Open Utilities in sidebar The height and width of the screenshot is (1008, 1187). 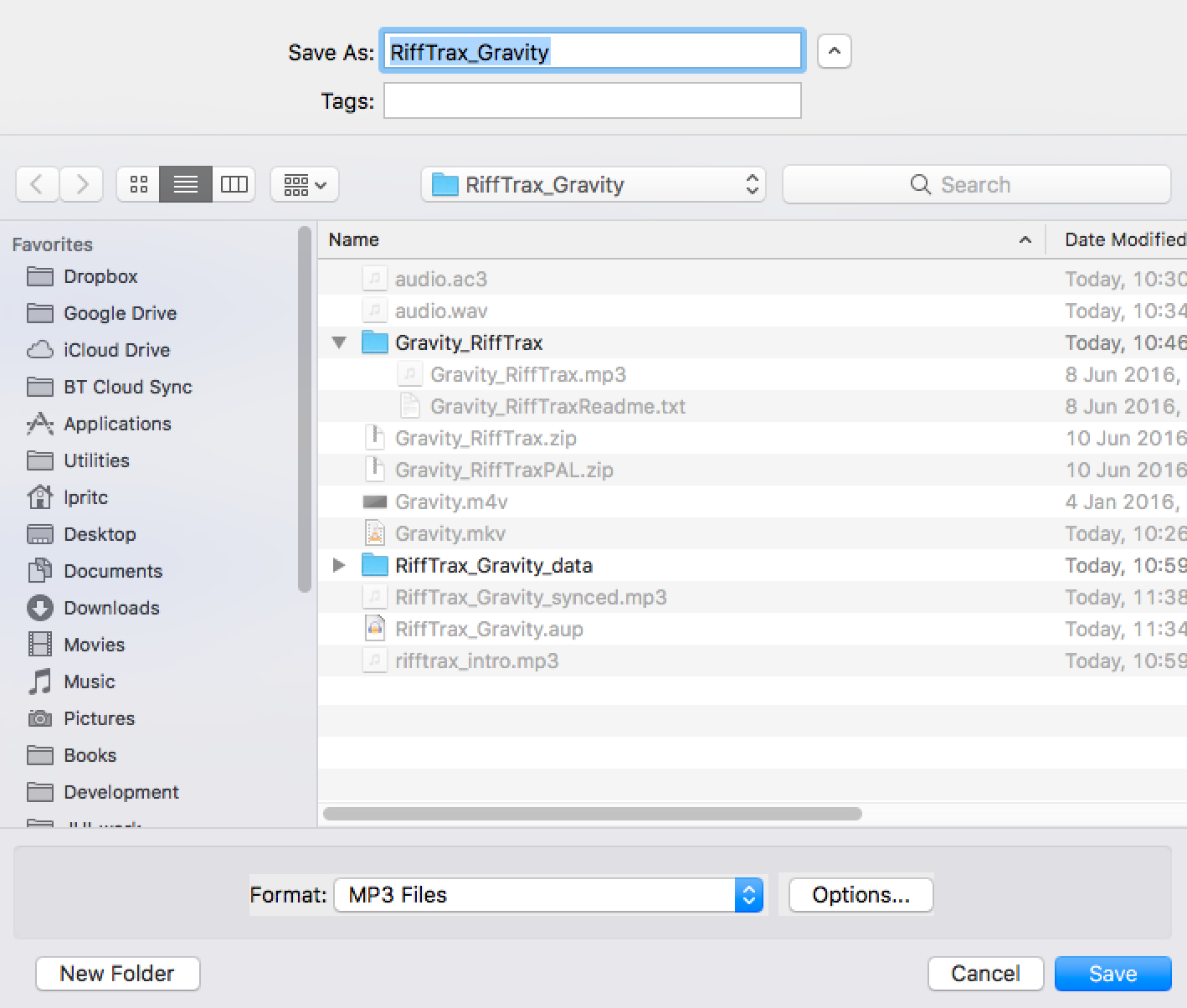click(78, 460)
